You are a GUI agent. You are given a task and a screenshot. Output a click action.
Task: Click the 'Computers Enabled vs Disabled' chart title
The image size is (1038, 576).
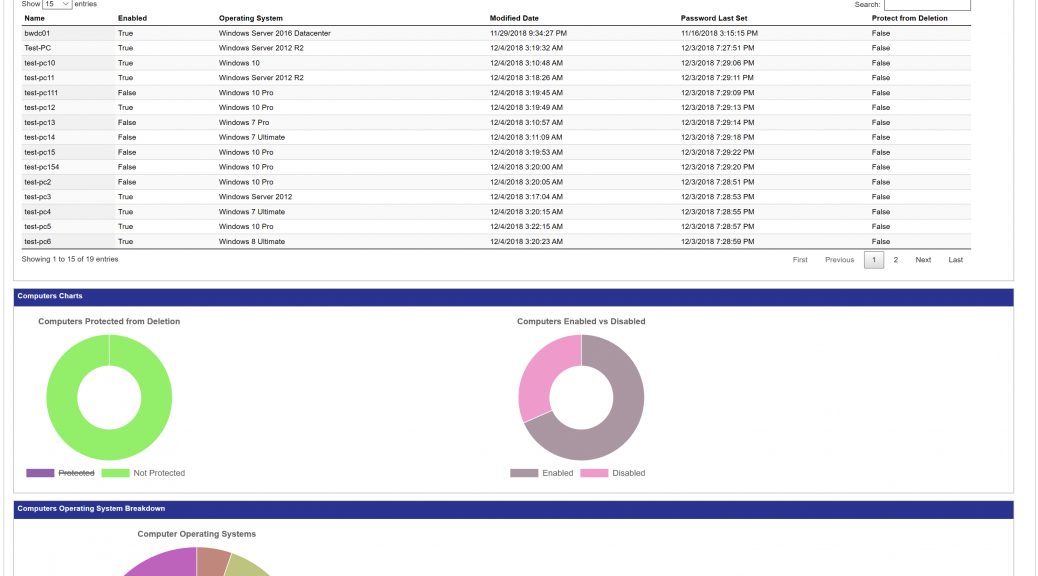[581, 322]
